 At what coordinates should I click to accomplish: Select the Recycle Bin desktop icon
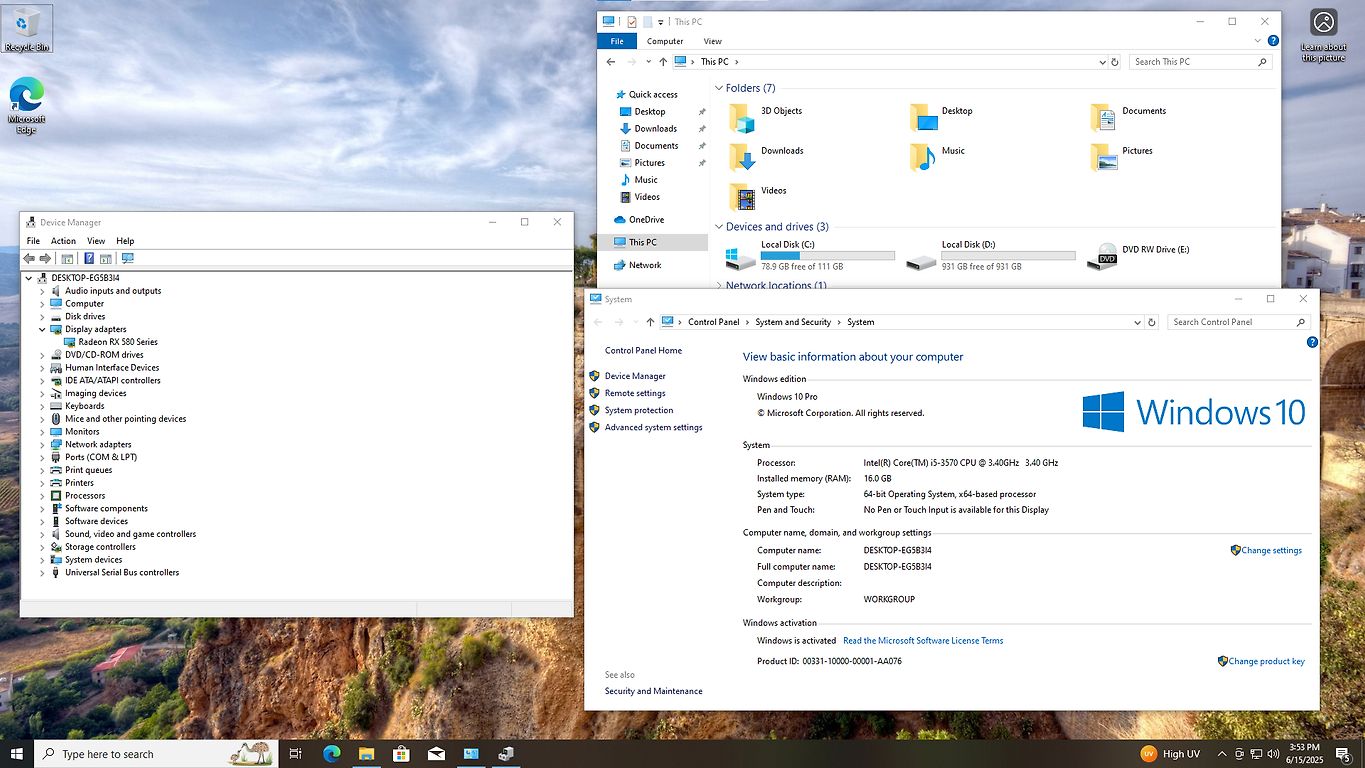click(x=27, y=28)
